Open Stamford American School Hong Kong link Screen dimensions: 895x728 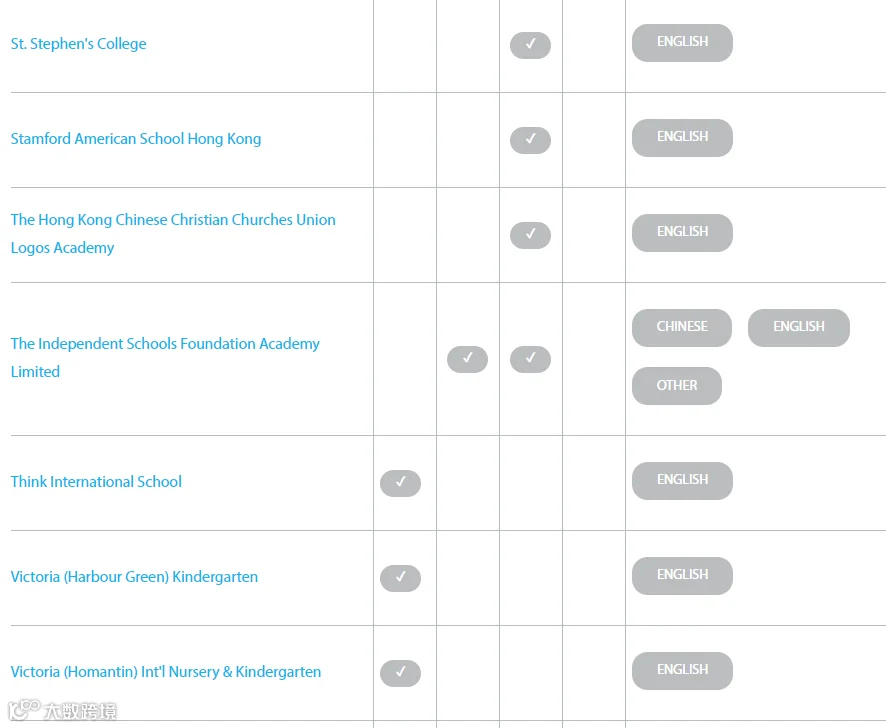click(136, 139)
